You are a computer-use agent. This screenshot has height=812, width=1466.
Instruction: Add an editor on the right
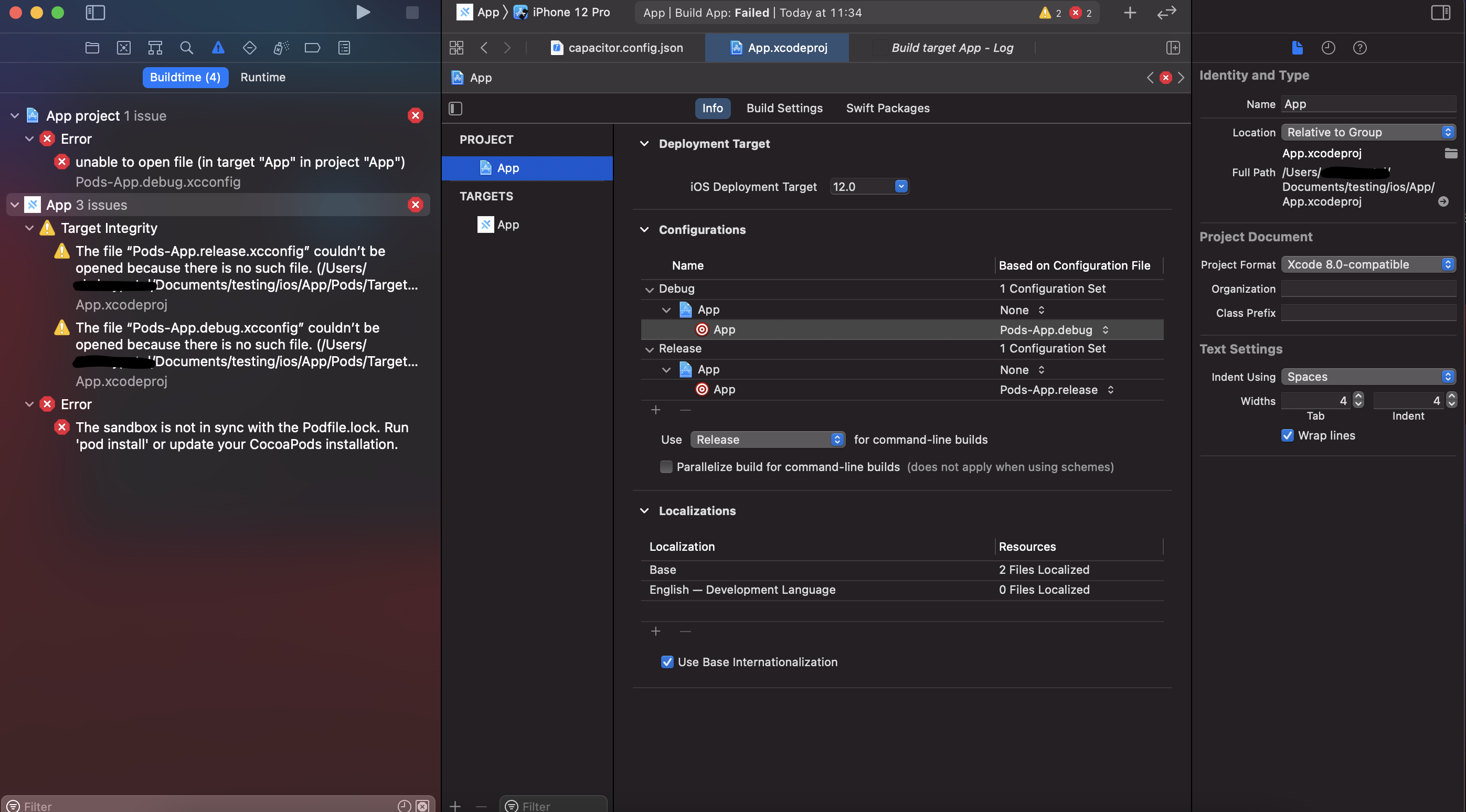(x=1173, y=48)
